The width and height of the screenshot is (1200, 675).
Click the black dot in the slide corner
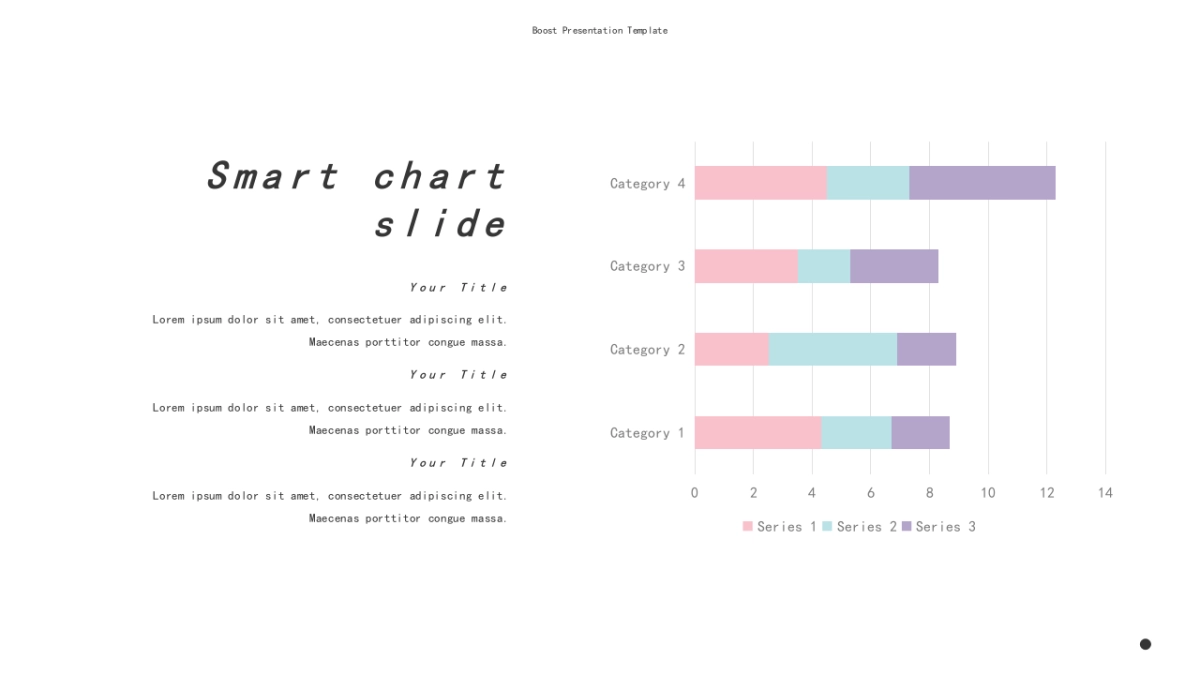1145,644
